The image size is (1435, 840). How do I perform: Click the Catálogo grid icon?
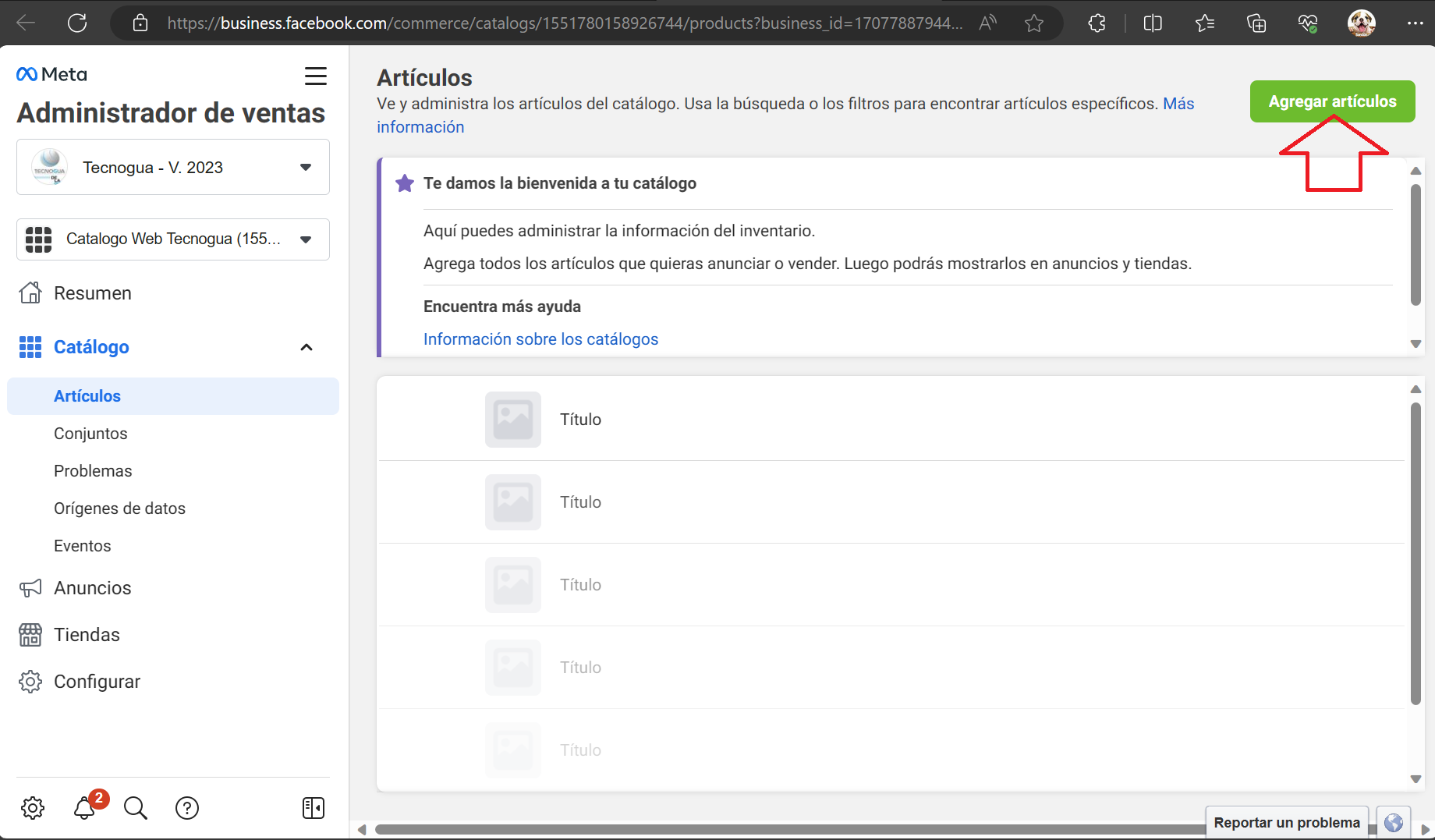30,347
